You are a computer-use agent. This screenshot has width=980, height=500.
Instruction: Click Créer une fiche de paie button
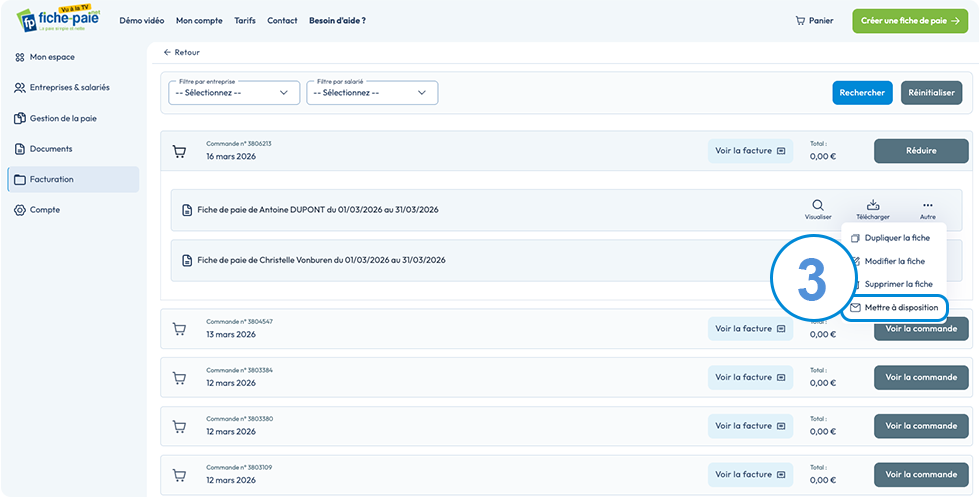click(910, 21)
